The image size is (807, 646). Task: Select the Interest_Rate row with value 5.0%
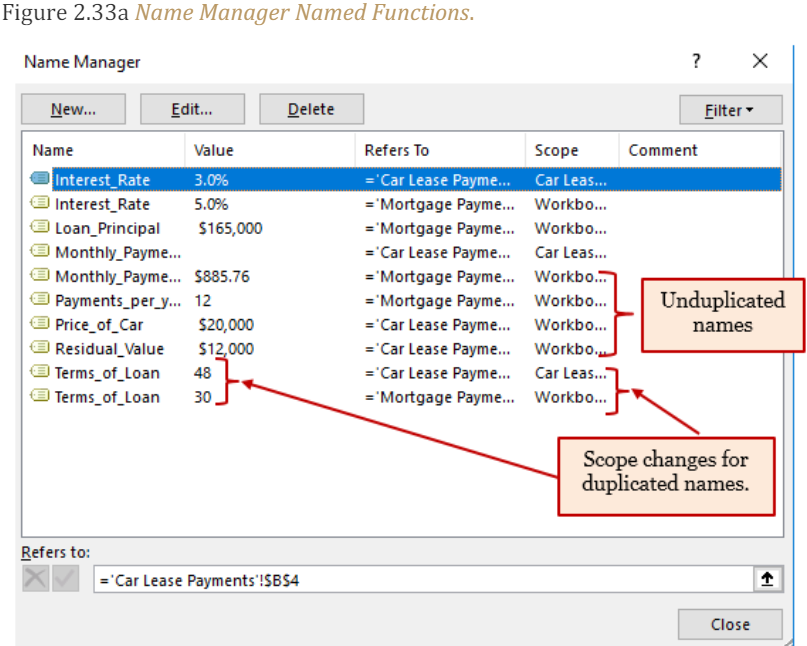(405, 204)
